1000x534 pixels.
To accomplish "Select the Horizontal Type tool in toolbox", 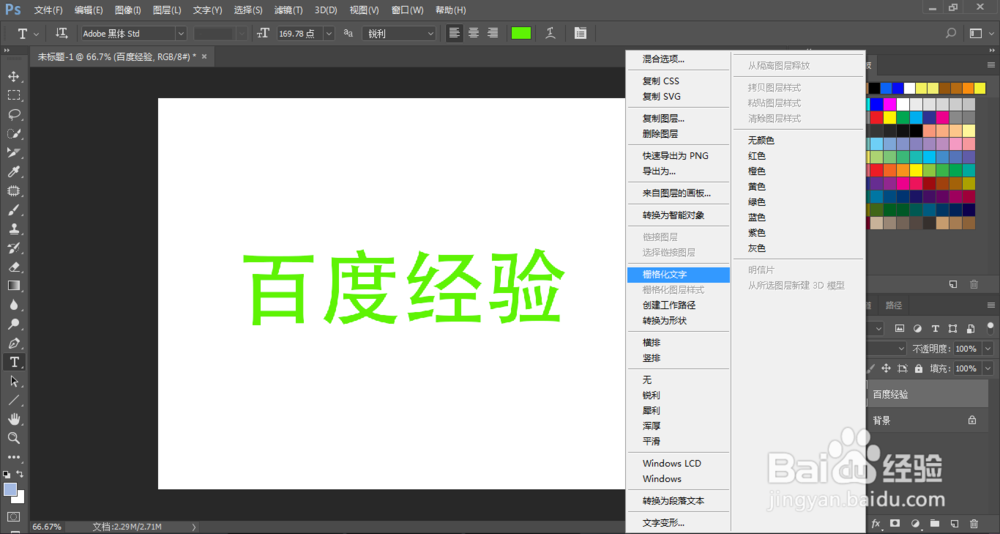I will pyautogui.click(x=13, y=362).
